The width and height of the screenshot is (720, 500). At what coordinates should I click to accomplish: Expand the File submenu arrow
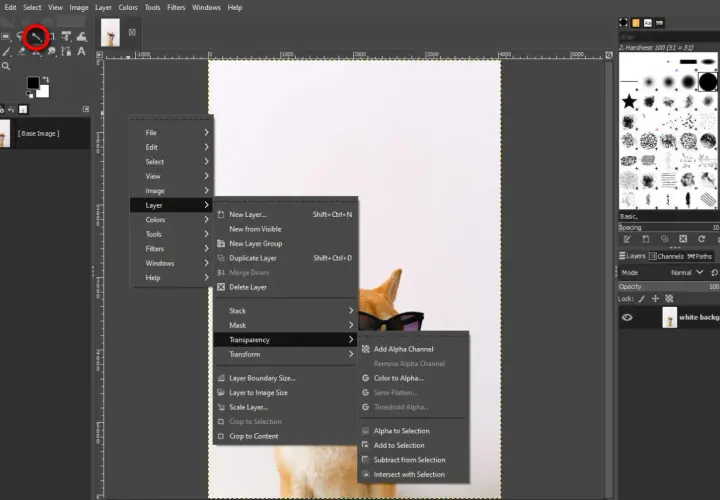click(x=206, y=132)
